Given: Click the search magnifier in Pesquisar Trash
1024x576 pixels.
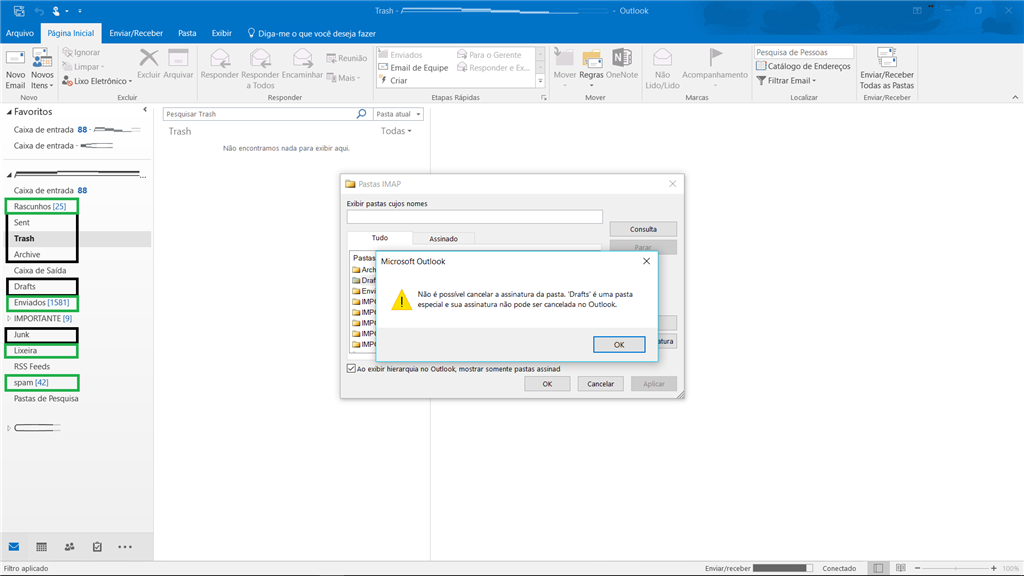Looking at the screenshot, I should (361, 114).
